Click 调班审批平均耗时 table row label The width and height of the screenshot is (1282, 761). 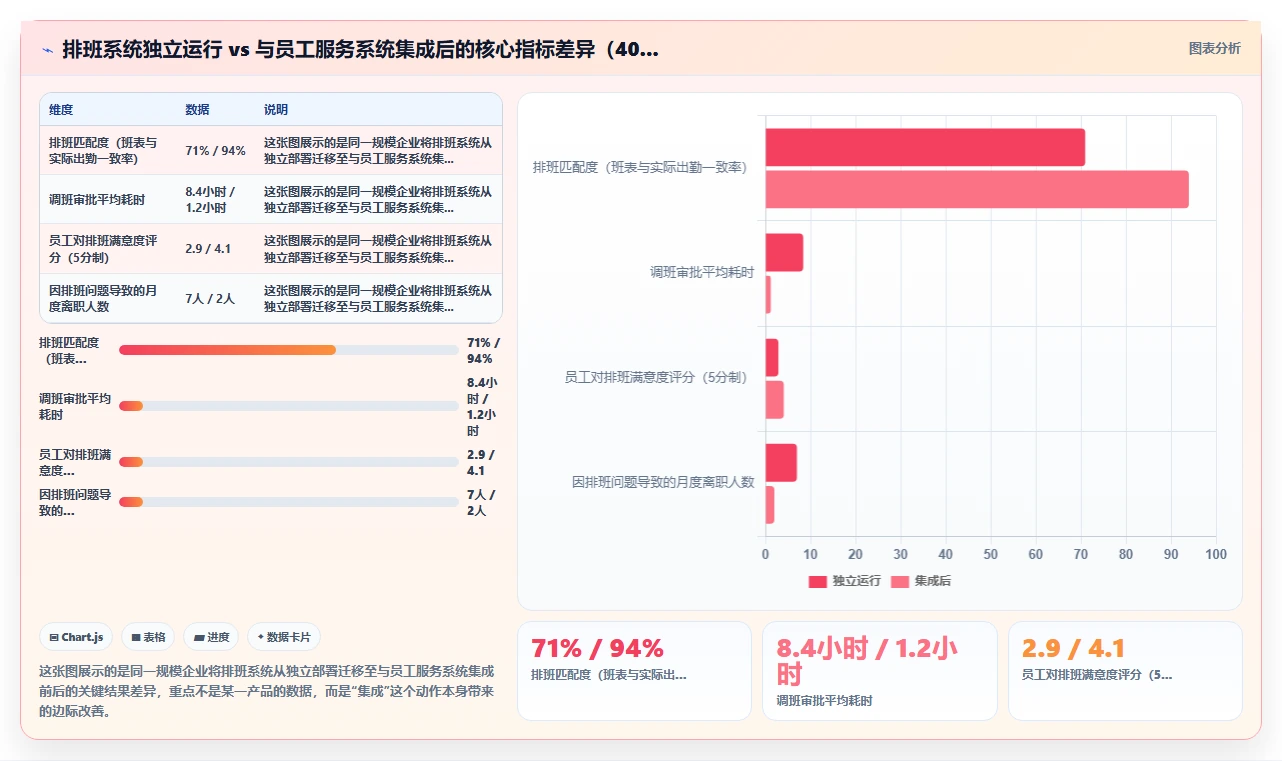[97, 200]
